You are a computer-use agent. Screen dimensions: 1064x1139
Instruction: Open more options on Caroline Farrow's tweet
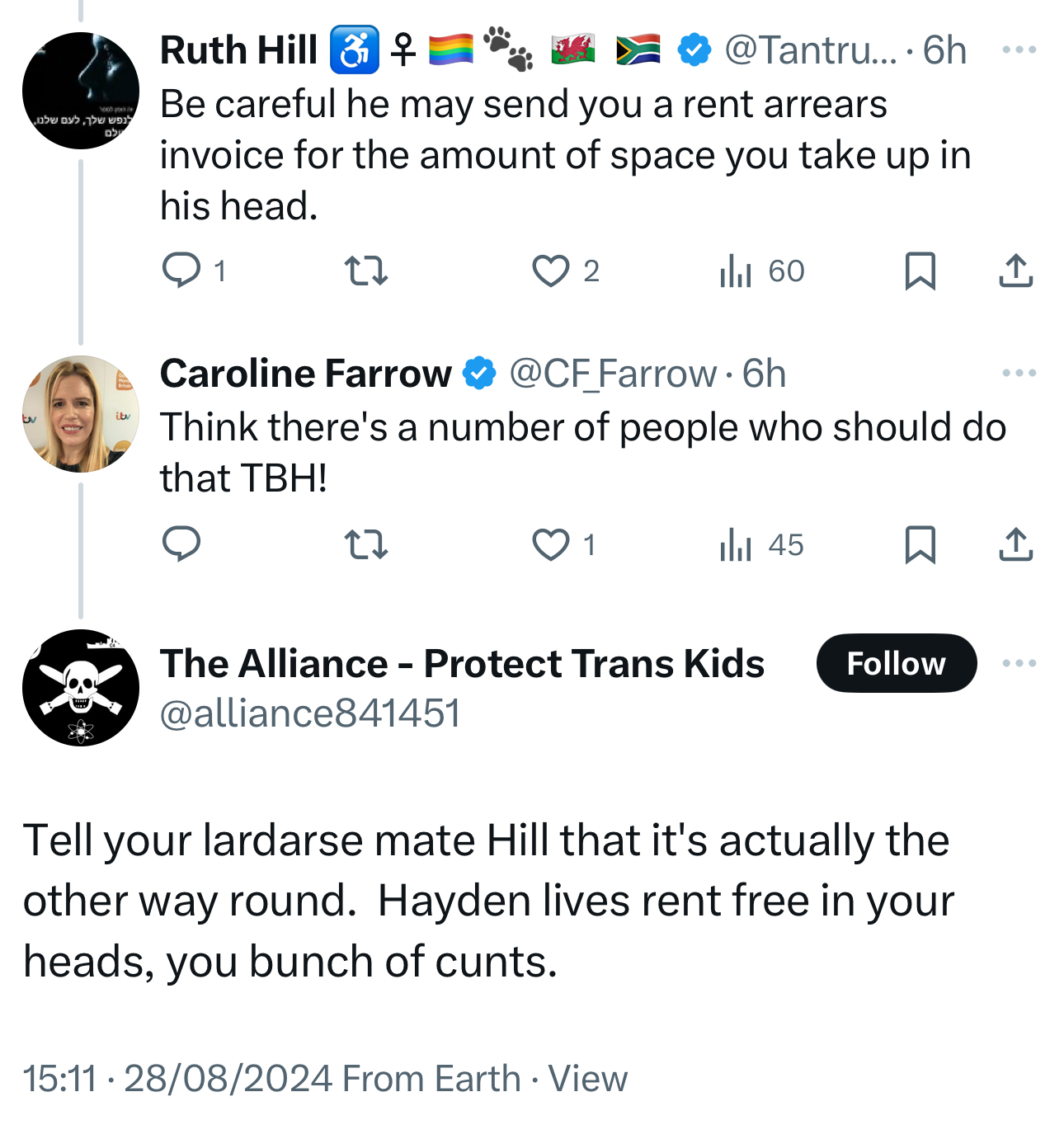click(1019, 374)
